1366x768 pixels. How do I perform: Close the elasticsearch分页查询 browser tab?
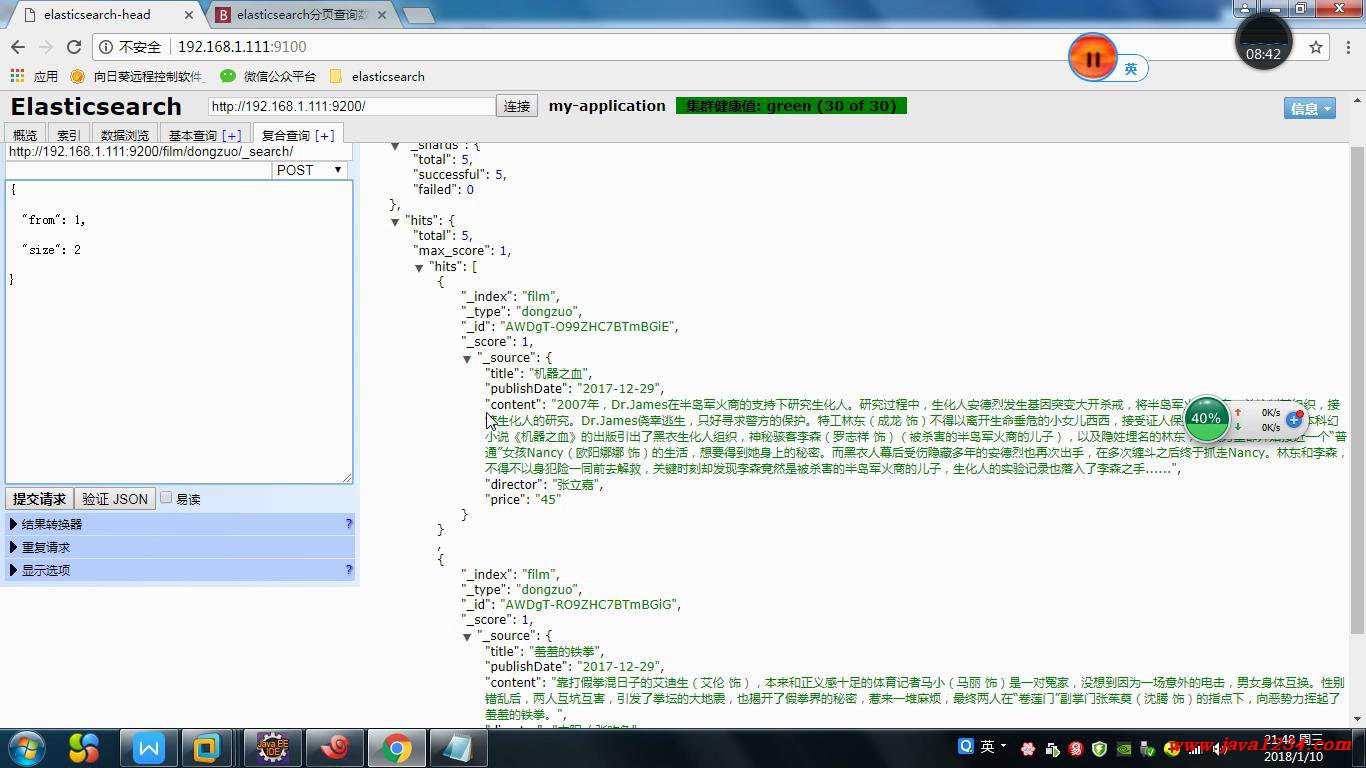coord(382,15)
